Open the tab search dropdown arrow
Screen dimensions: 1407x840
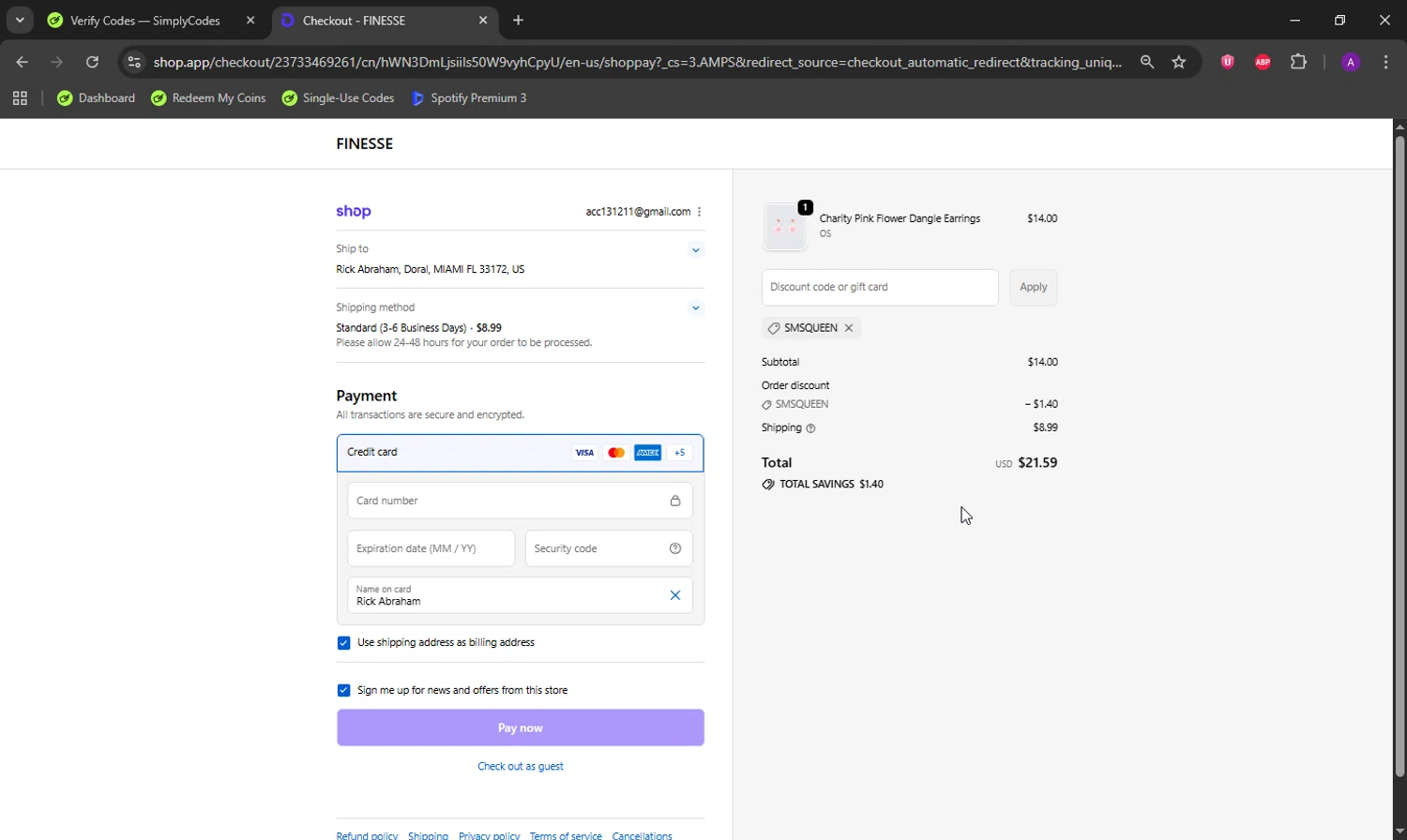(20, 20)
